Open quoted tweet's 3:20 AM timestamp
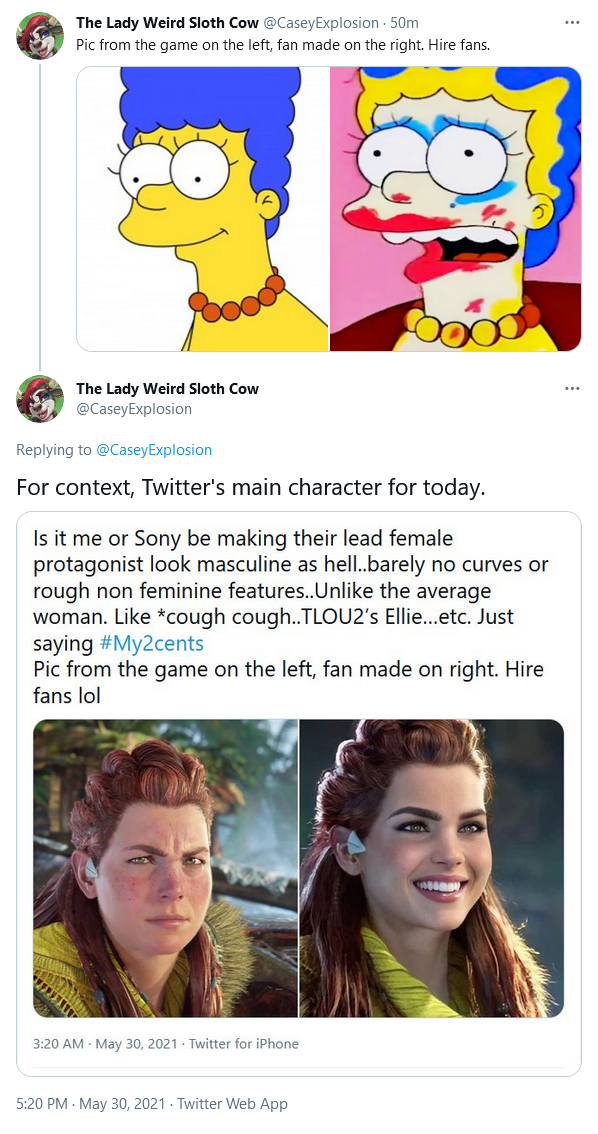Image resolution: width=598 pixels, height=1134 pixels. 106,1044
